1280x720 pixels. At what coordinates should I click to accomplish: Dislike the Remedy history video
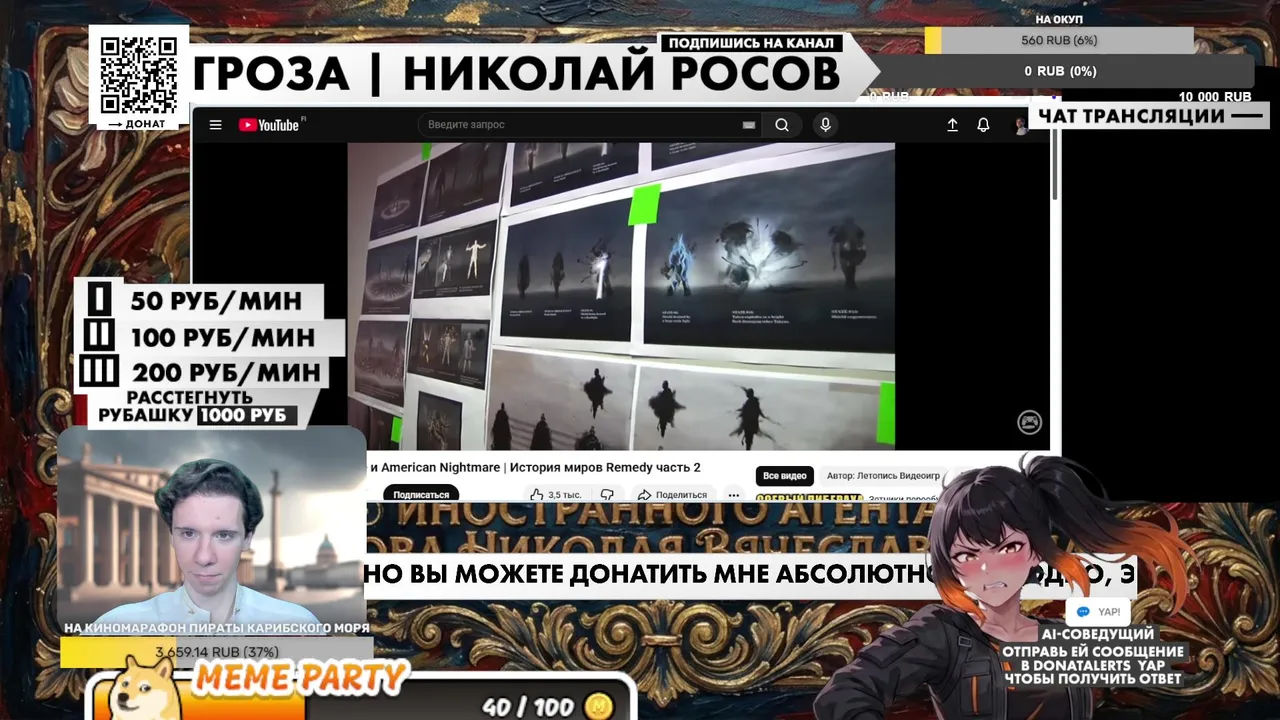[x=607, y=494]
